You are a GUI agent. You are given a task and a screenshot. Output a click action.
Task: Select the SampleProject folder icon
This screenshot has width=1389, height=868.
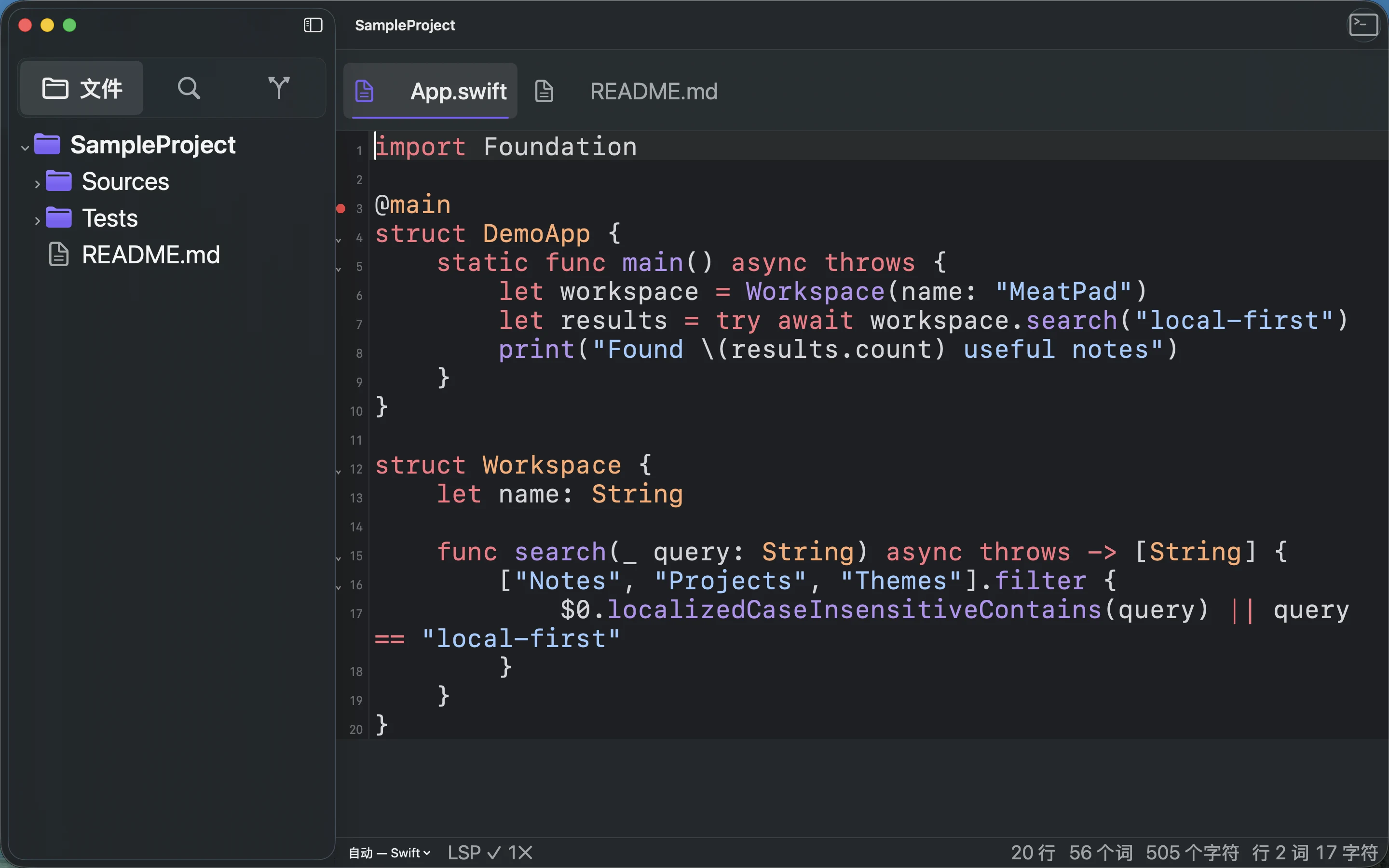(47, 144)
